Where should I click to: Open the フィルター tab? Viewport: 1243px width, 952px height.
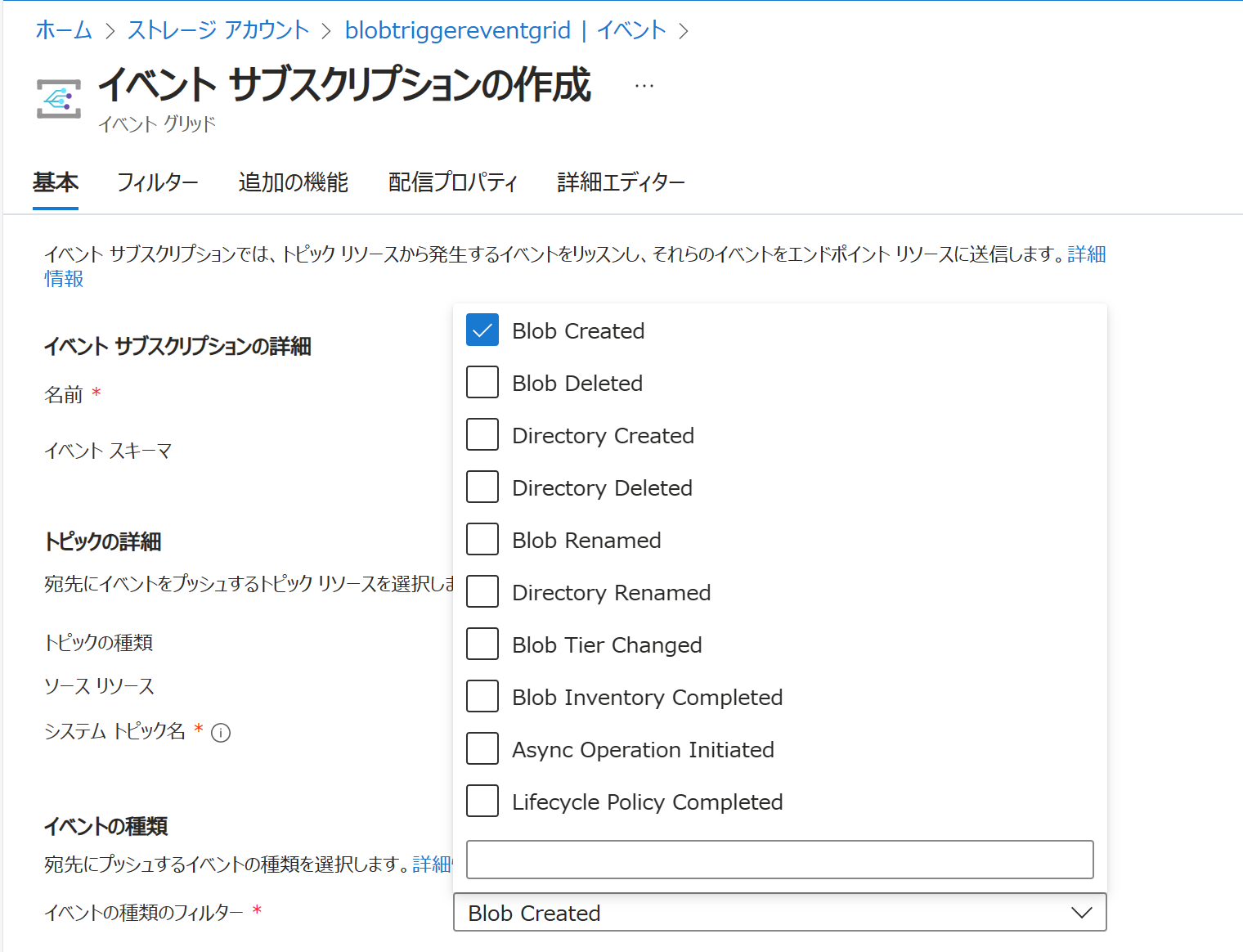coord(158,182)
